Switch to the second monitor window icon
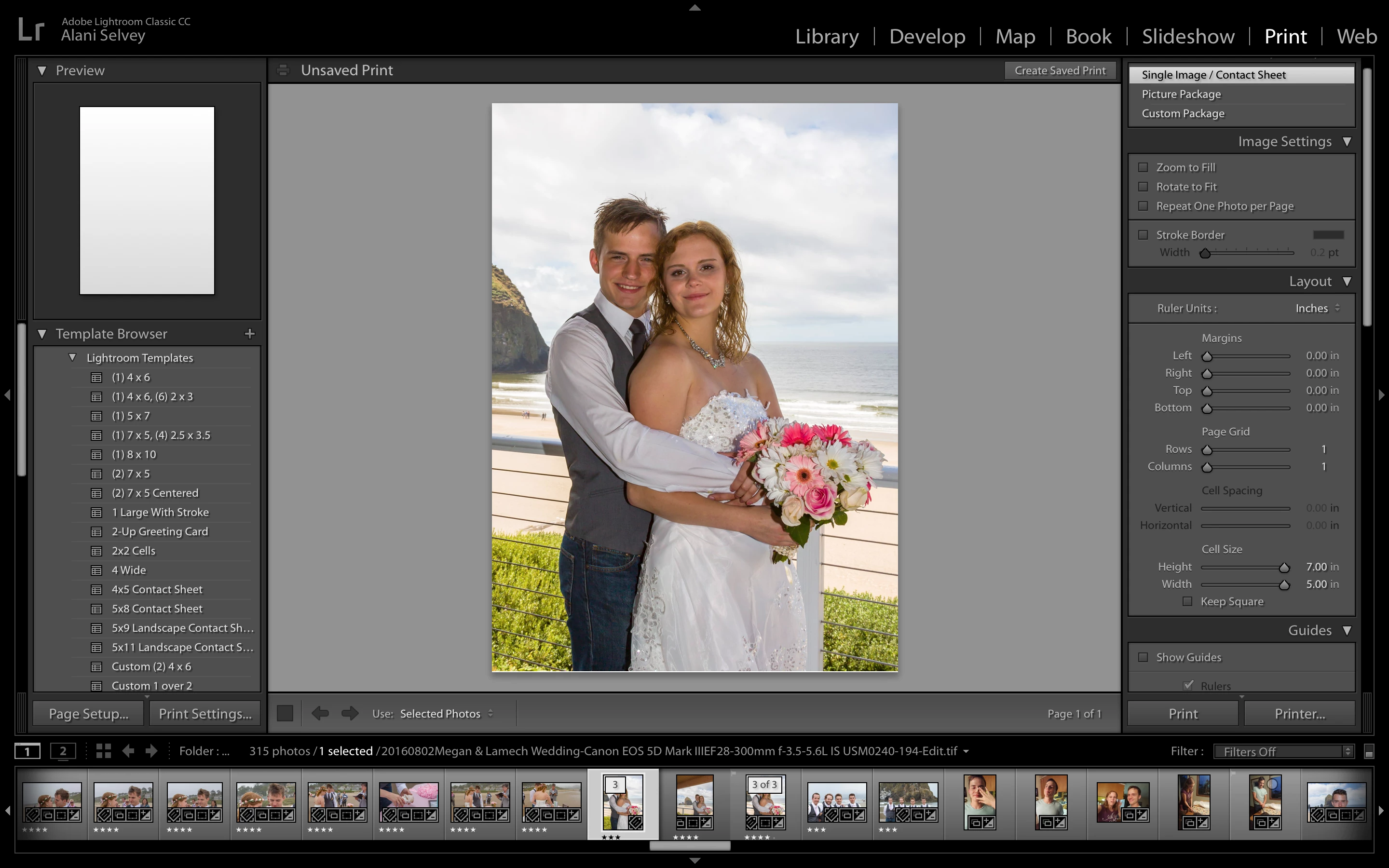 [63, 751]
